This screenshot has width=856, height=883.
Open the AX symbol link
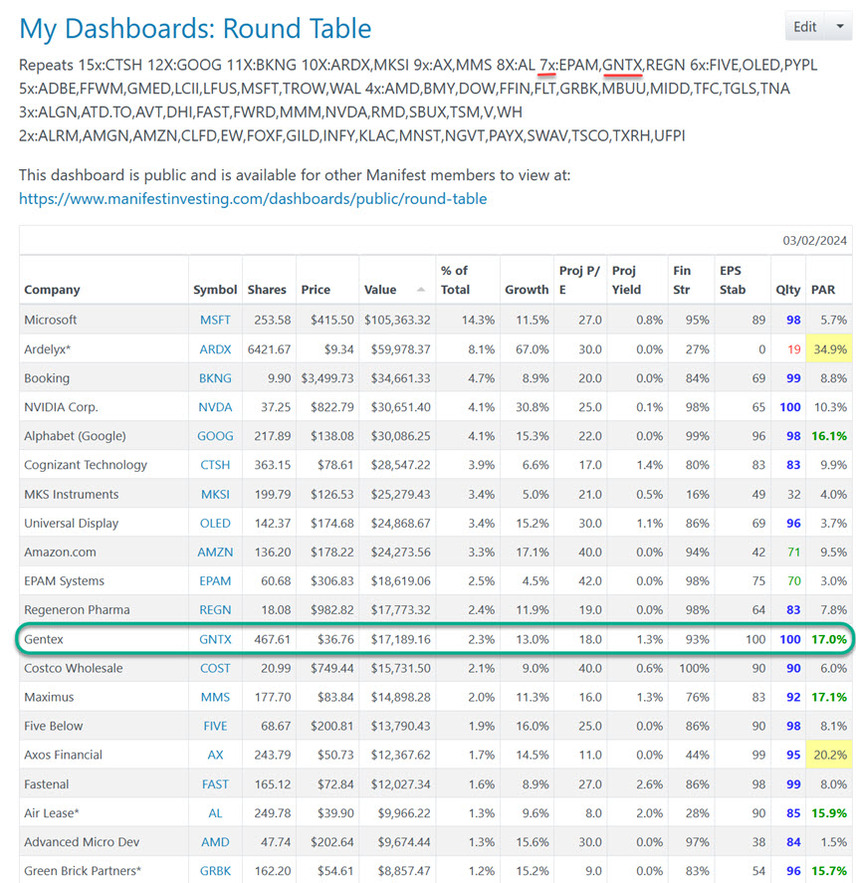[x=215, y=755]
